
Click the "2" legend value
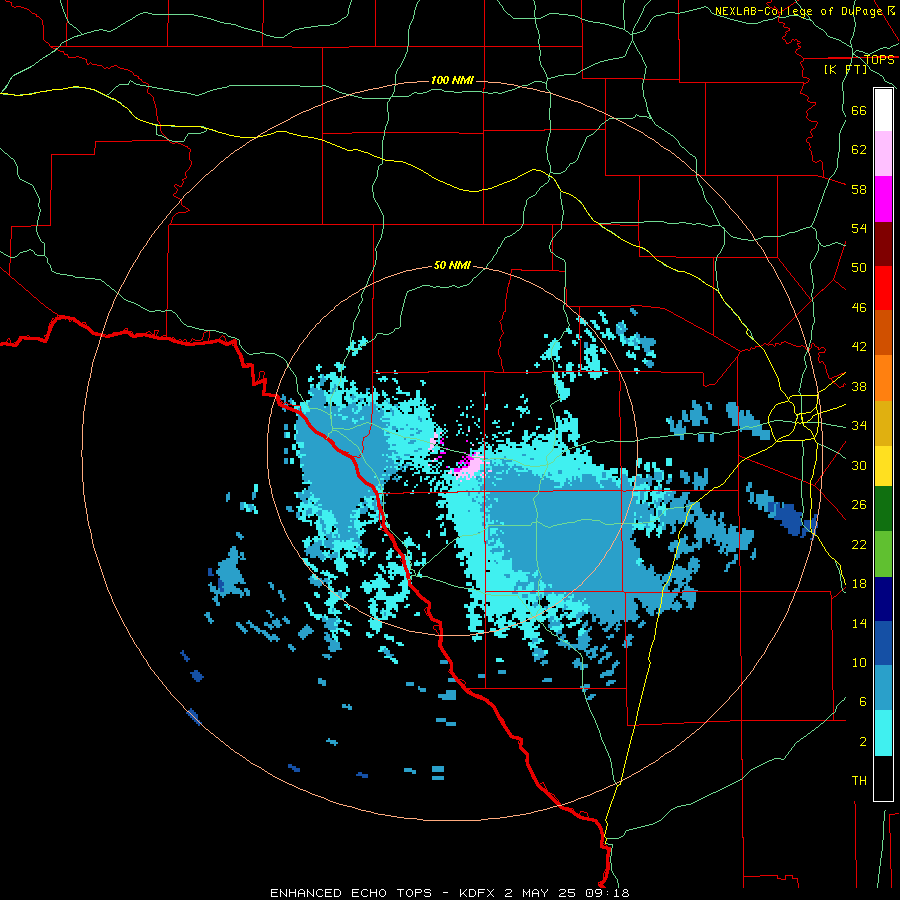coord(862,742)
